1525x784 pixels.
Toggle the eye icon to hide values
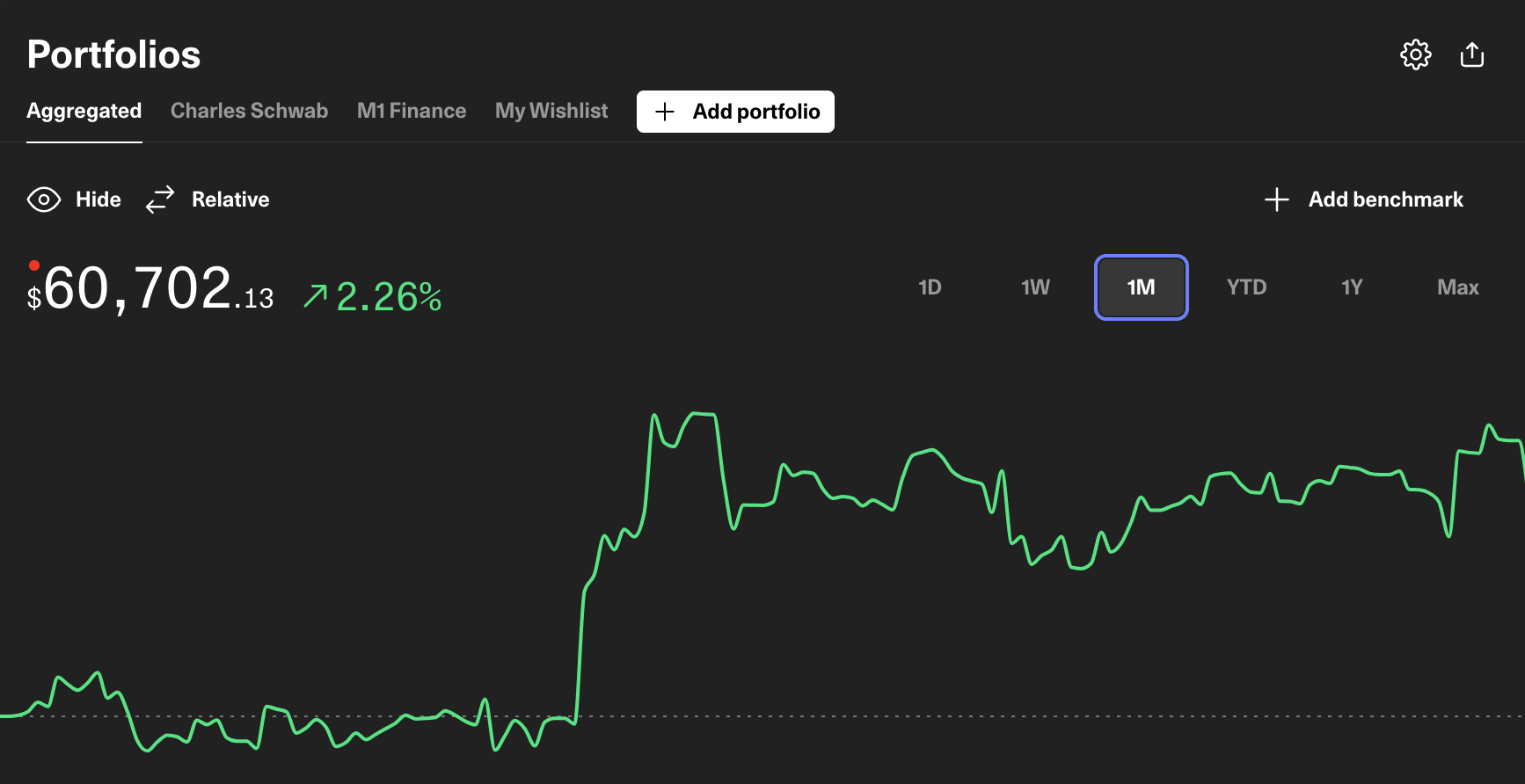click(44, 200)
